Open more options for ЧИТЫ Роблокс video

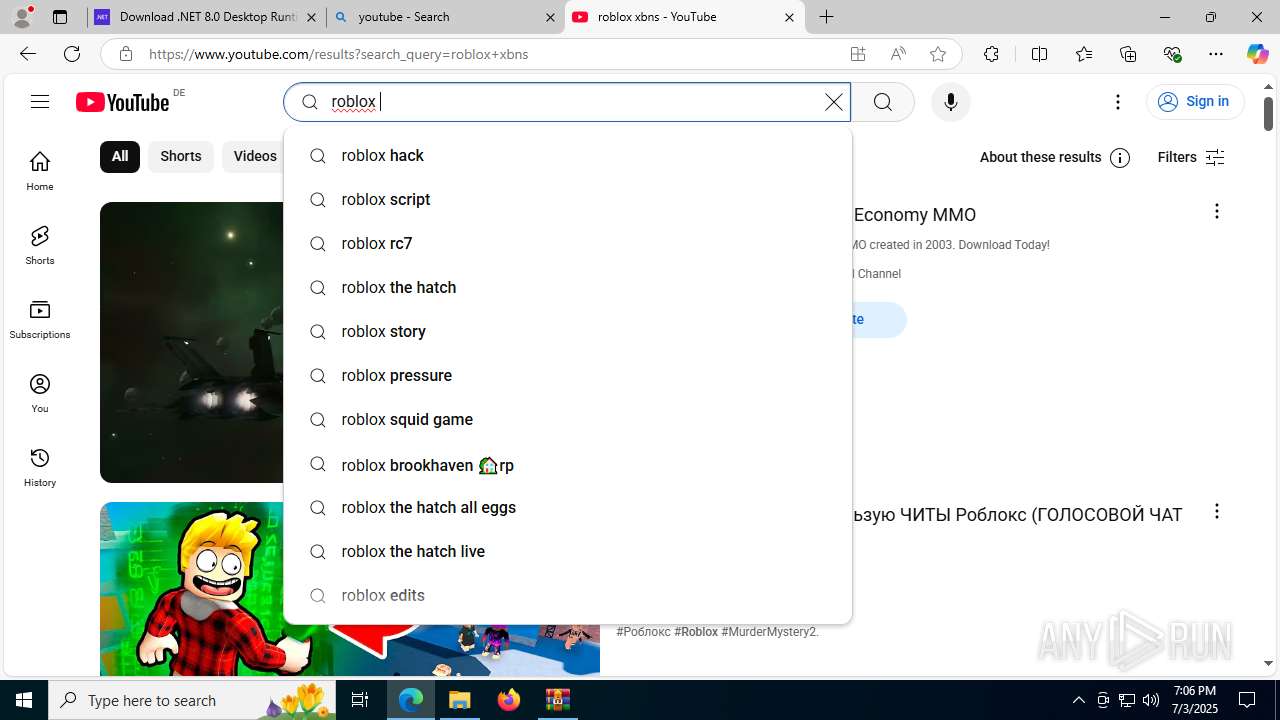[1216, 511]
